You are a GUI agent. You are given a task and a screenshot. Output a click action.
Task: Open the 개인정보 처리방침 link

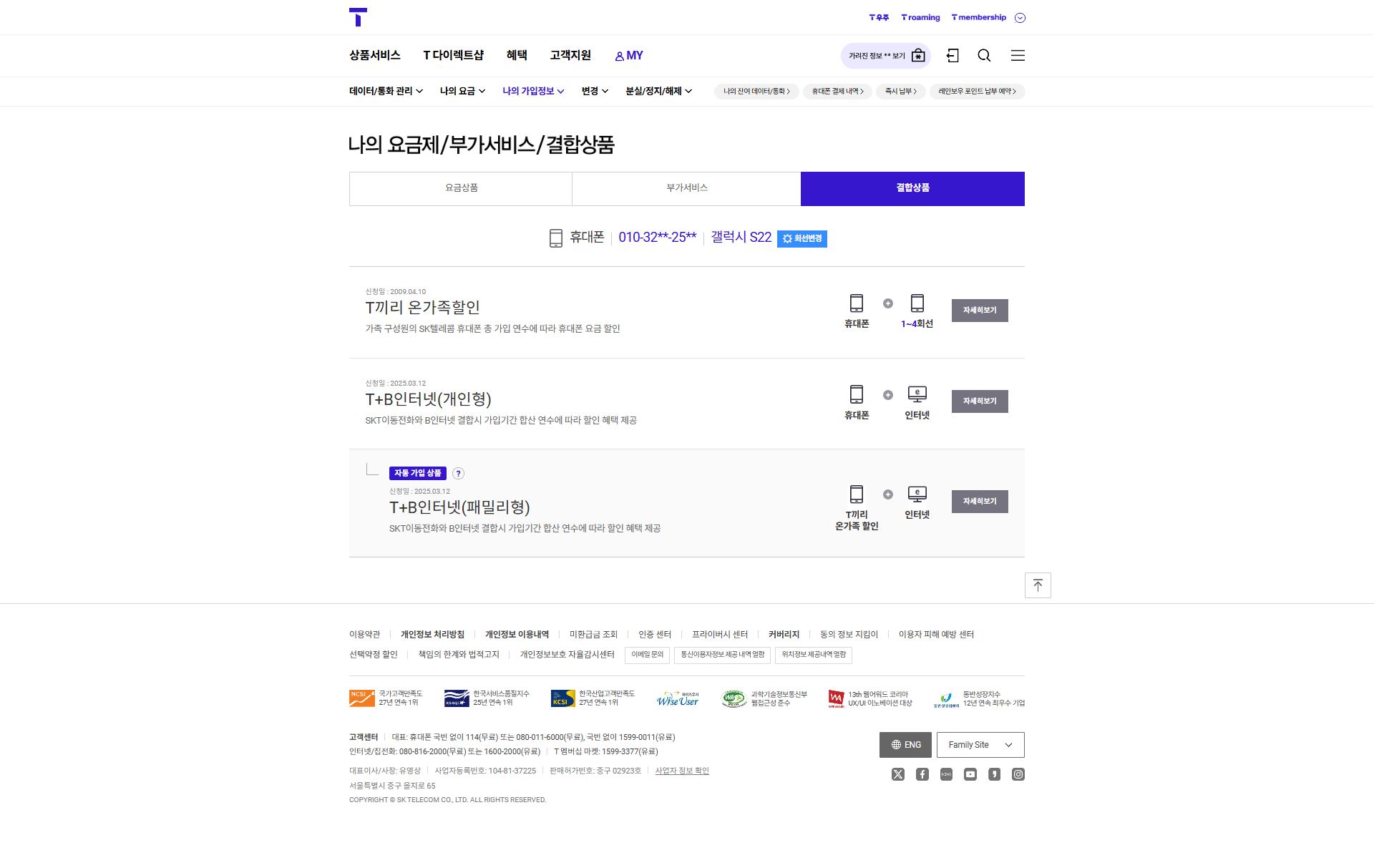pyautogui.click(x=432, y=635)
